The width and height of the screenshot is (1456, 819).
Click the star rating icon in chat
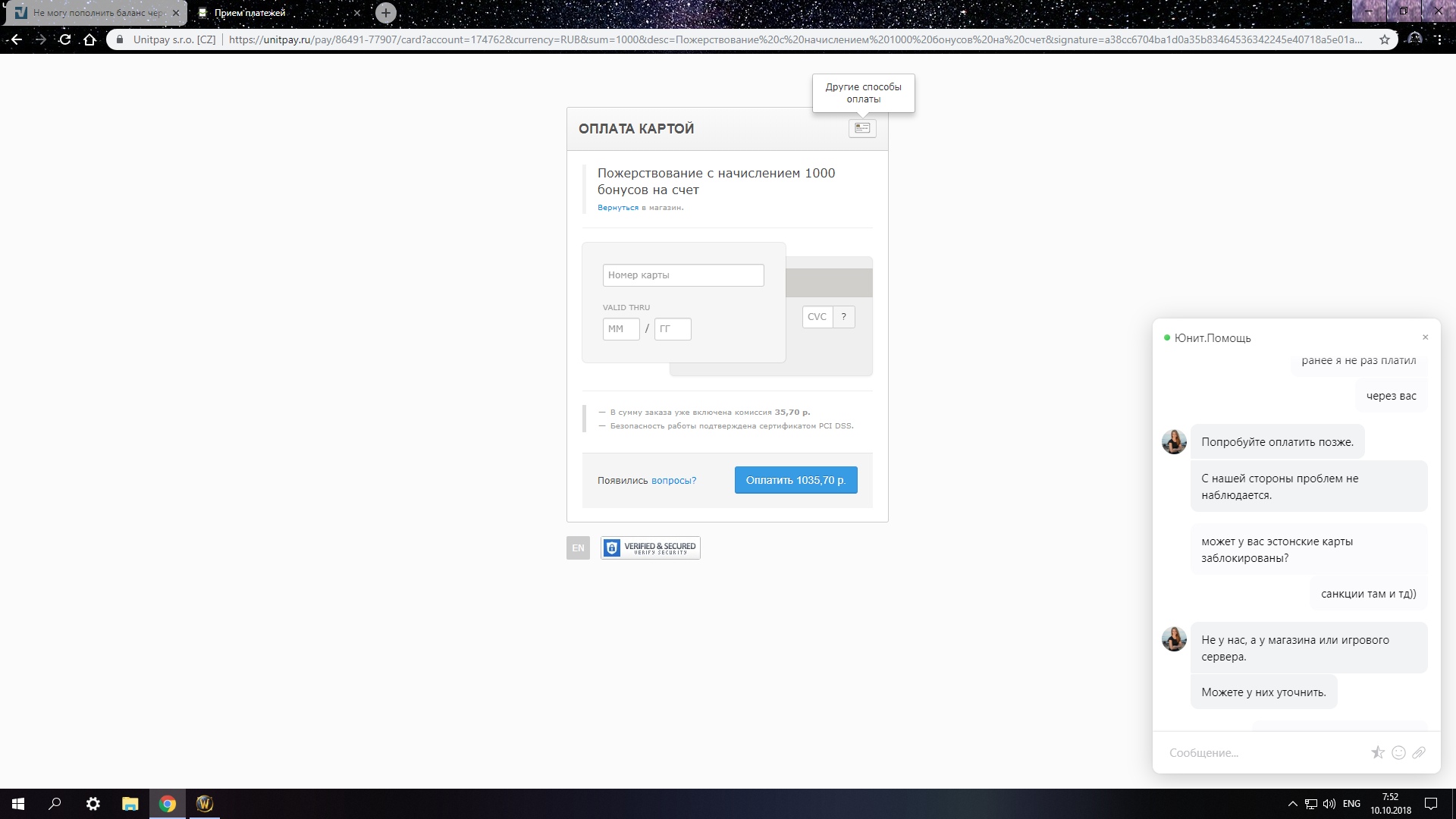pos(1378,752)
